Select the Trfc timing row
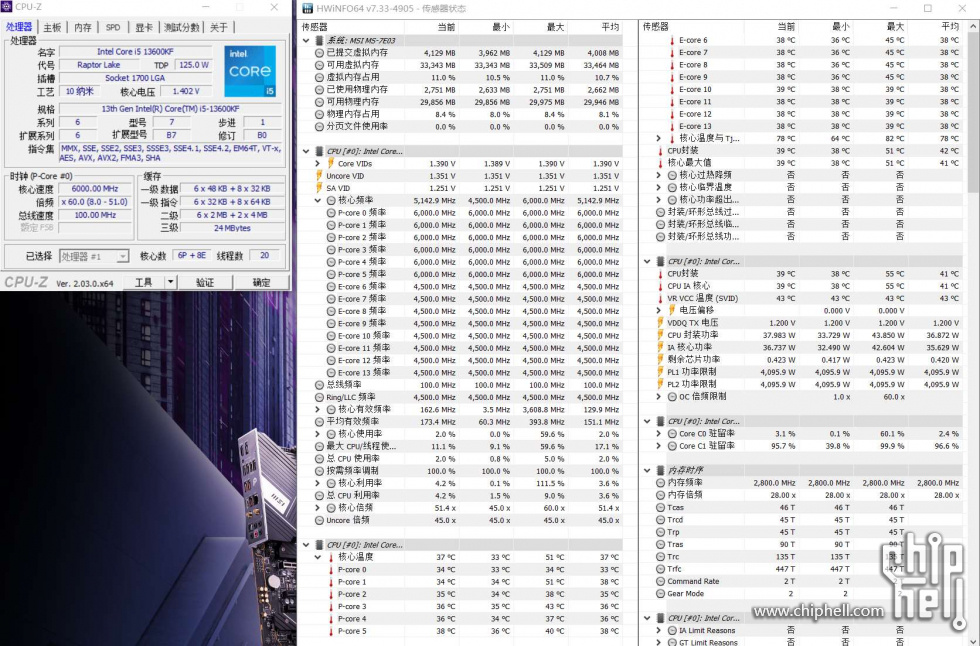The image size is (980, 646). coord(802,569)
